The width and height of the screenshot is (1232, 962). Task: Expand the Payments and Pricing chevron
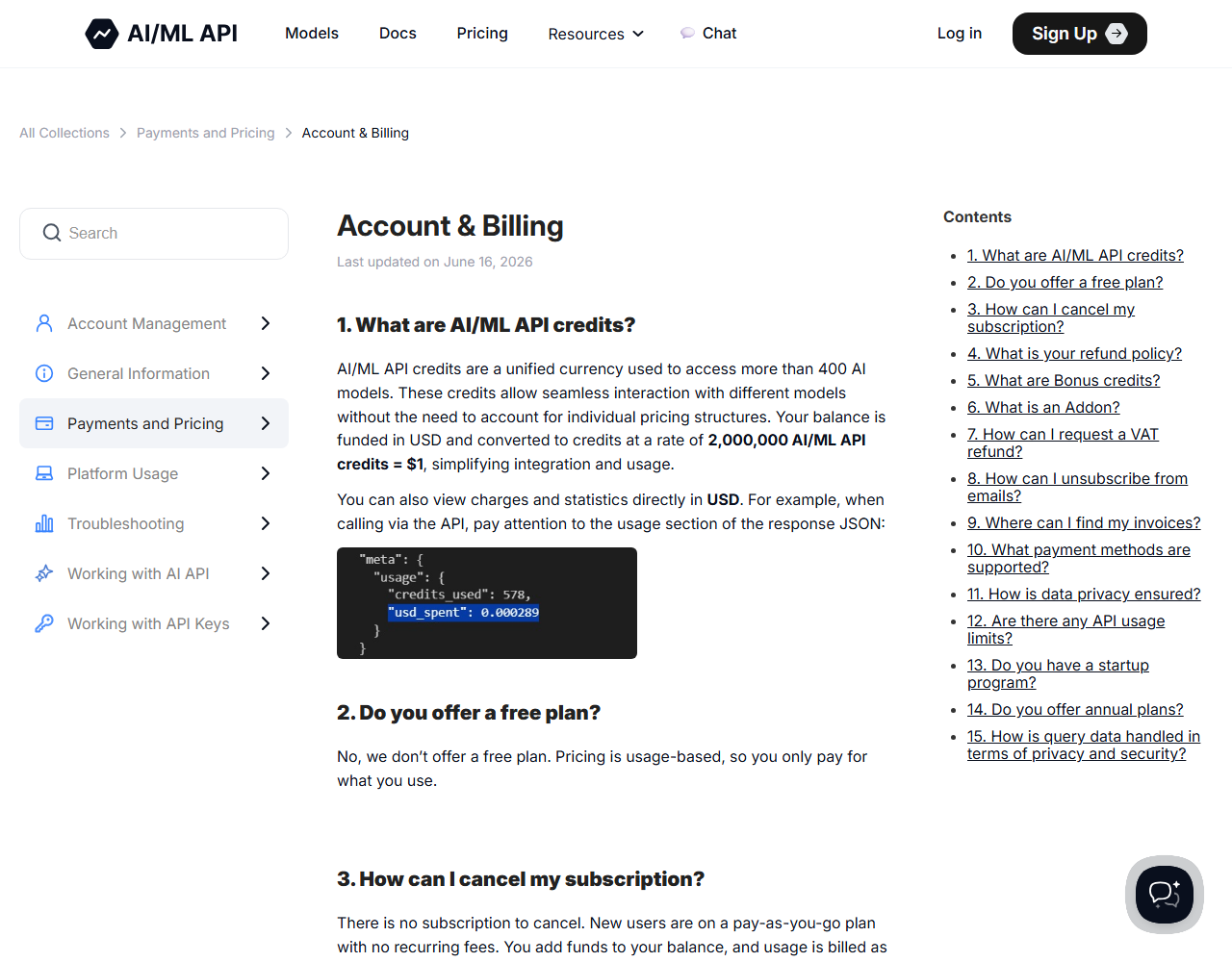[266, 423]
